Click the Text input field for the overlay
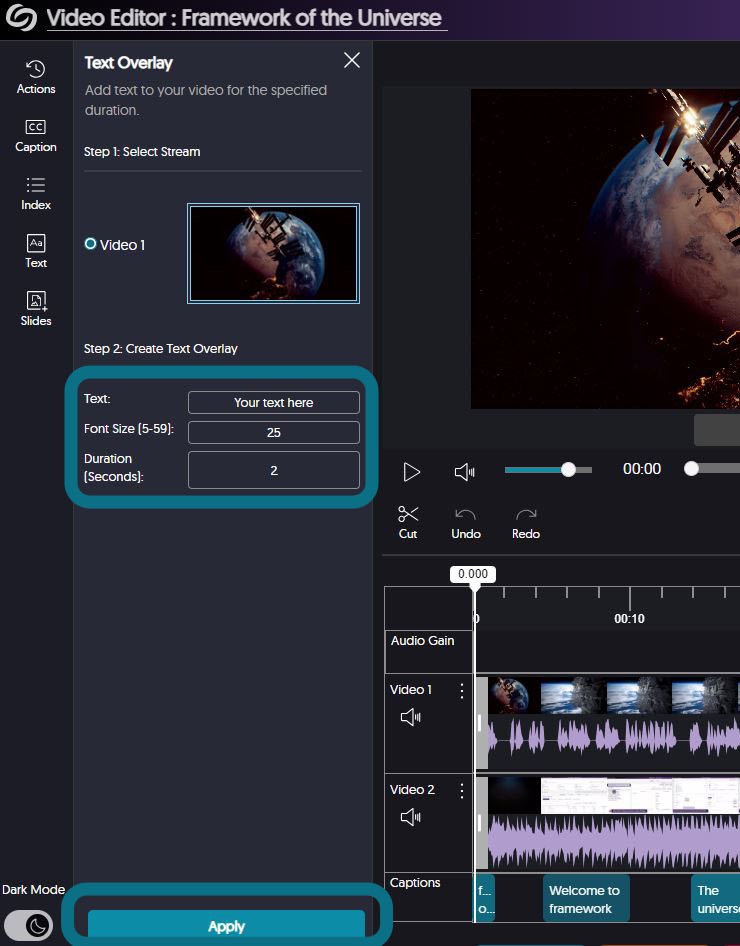Viewport: 740px width, 946px height. click(274, 402)
